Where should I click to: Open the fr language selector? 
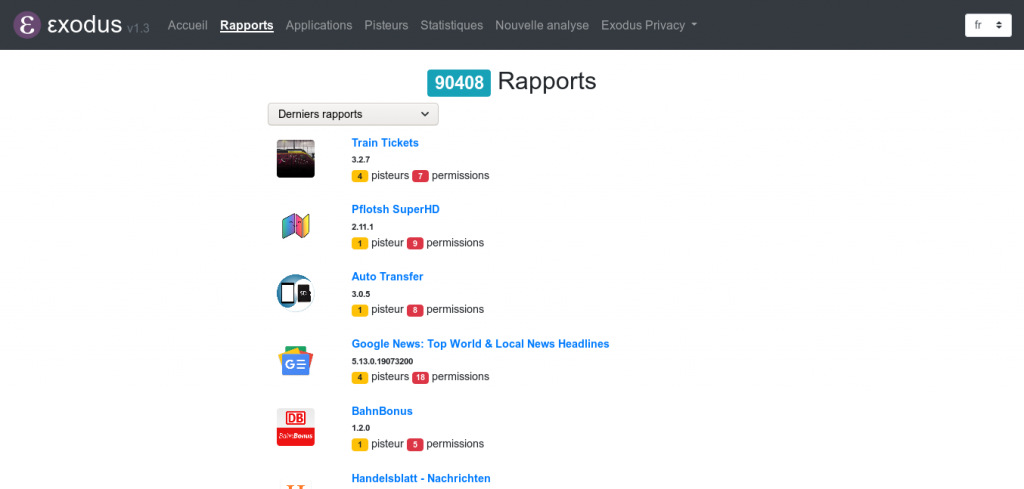pyautogui.click(x=987, y=25)
